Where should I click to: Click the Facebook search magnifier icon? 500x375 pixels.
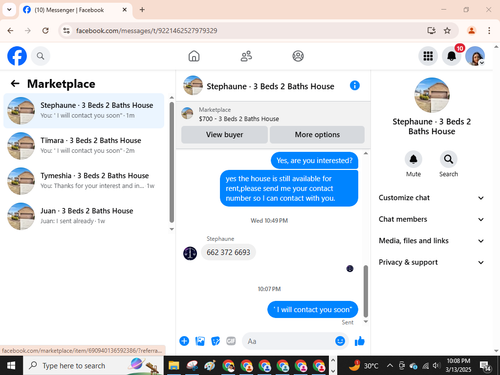(x=40, y=56)
